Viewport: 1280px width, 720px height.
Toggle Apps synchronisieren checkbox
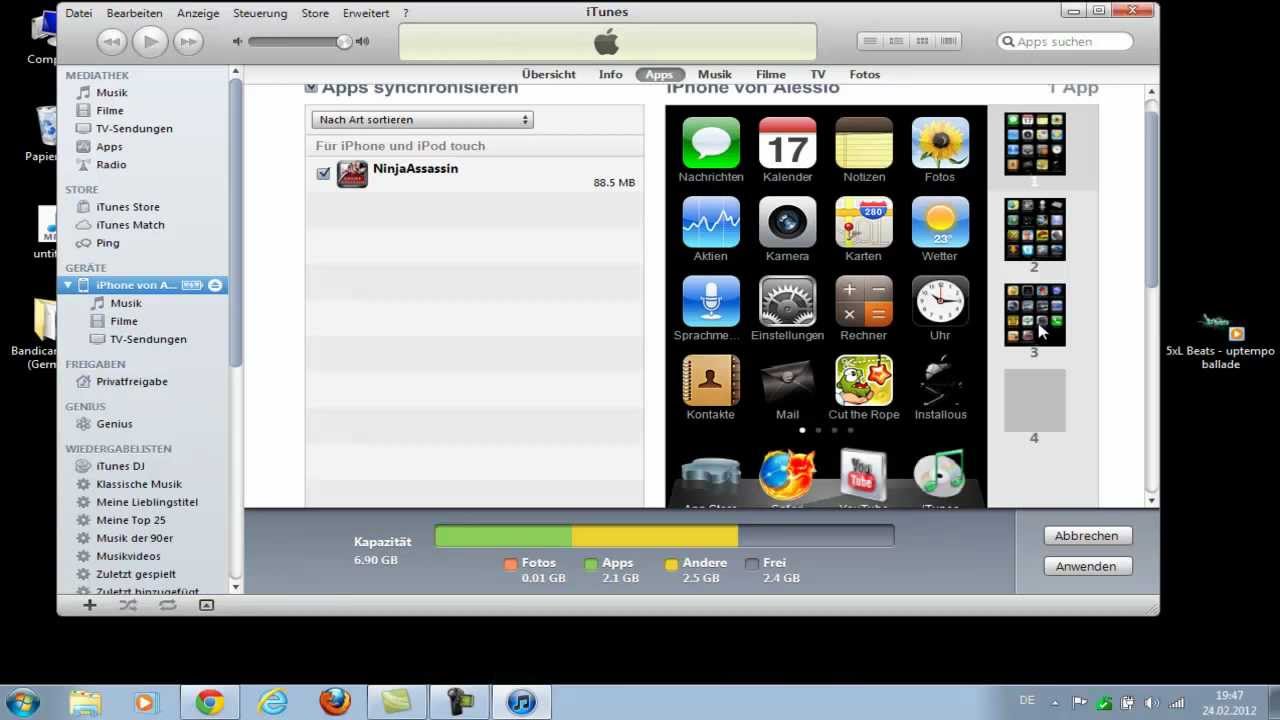[x=311, y=88]
